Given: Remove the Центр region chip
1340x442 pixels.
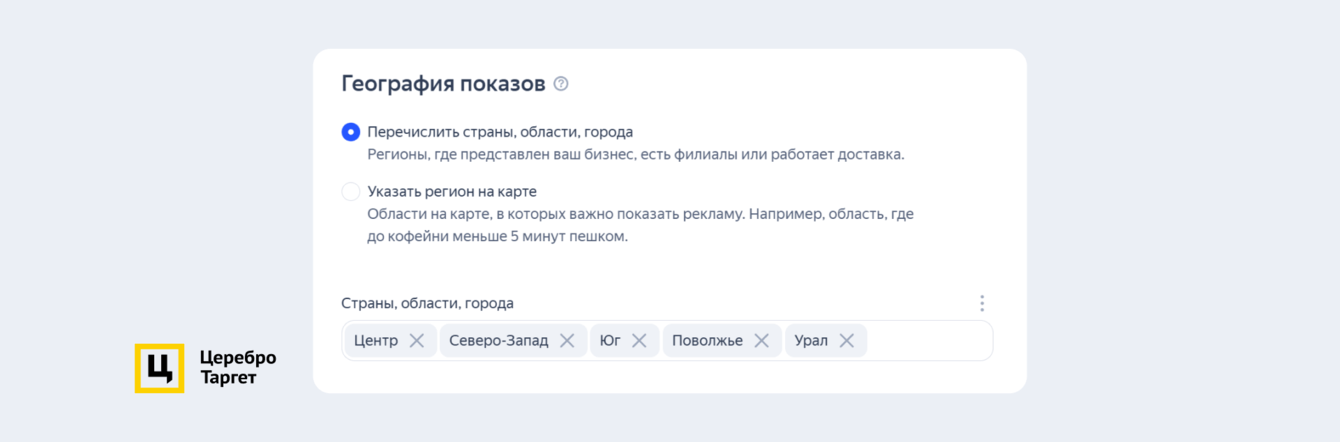Looking at the screenshot, I should [x=417, y=341].
